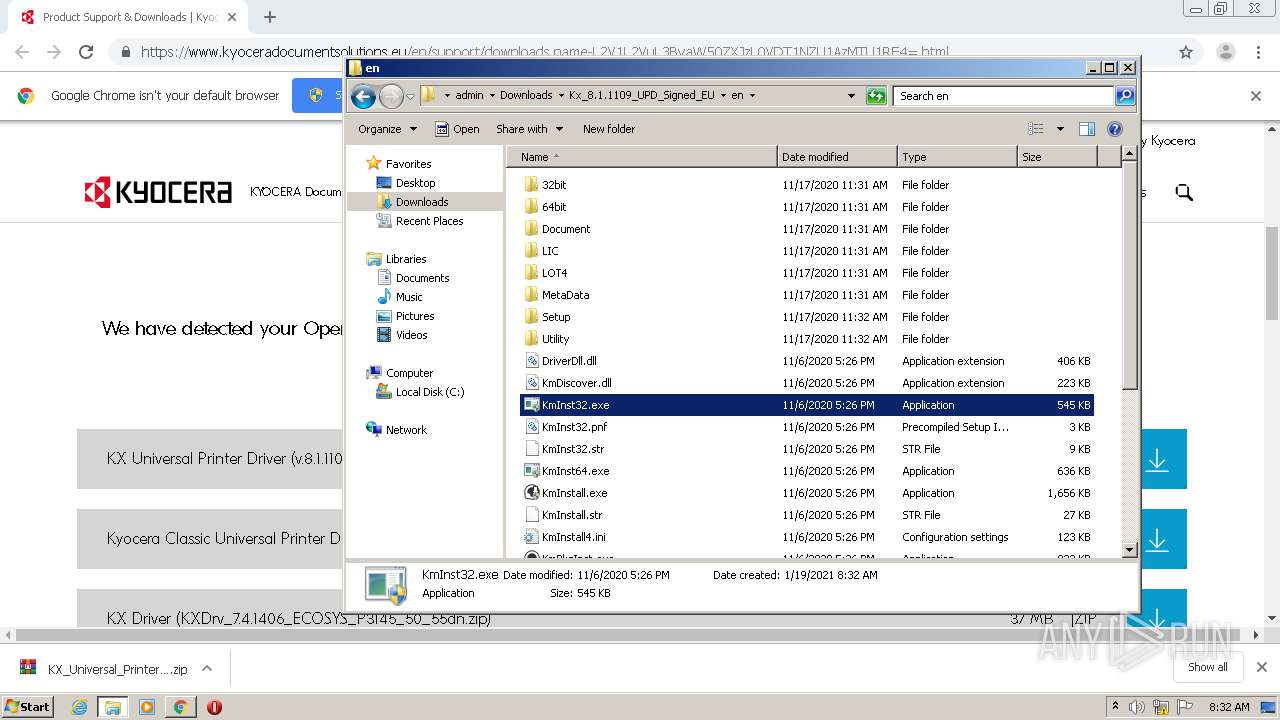
Task: Click the Explorer search magnifier icon
Action: tap(1125, 96)
